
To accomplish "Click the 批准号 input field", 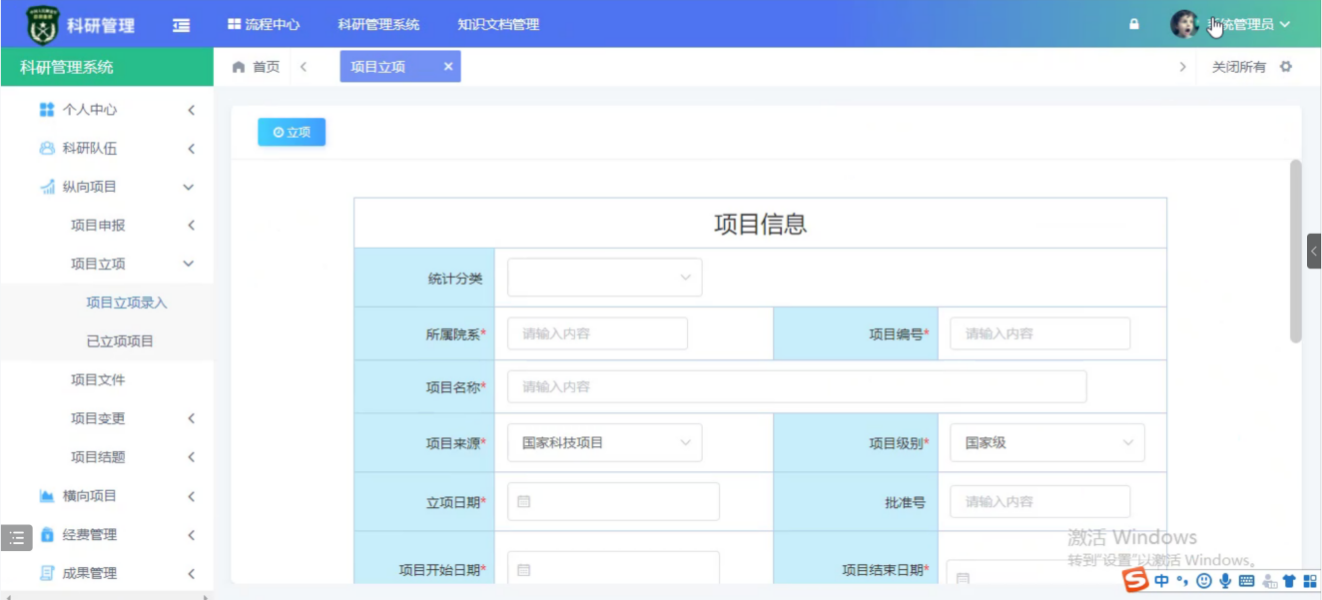I will pyautogui.click(x=1040, y=501).
